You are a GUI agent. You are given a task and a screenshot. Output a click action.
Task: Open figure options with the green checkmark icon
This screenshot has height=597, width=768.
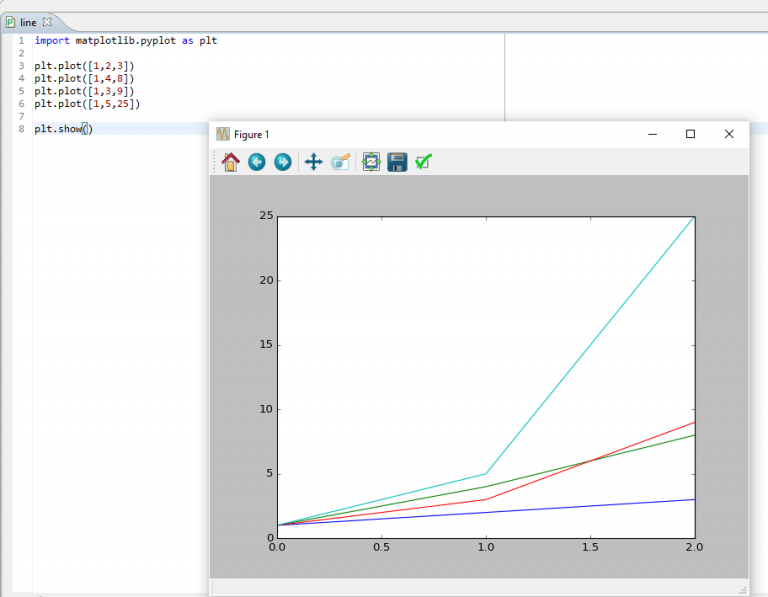[424, 162]
